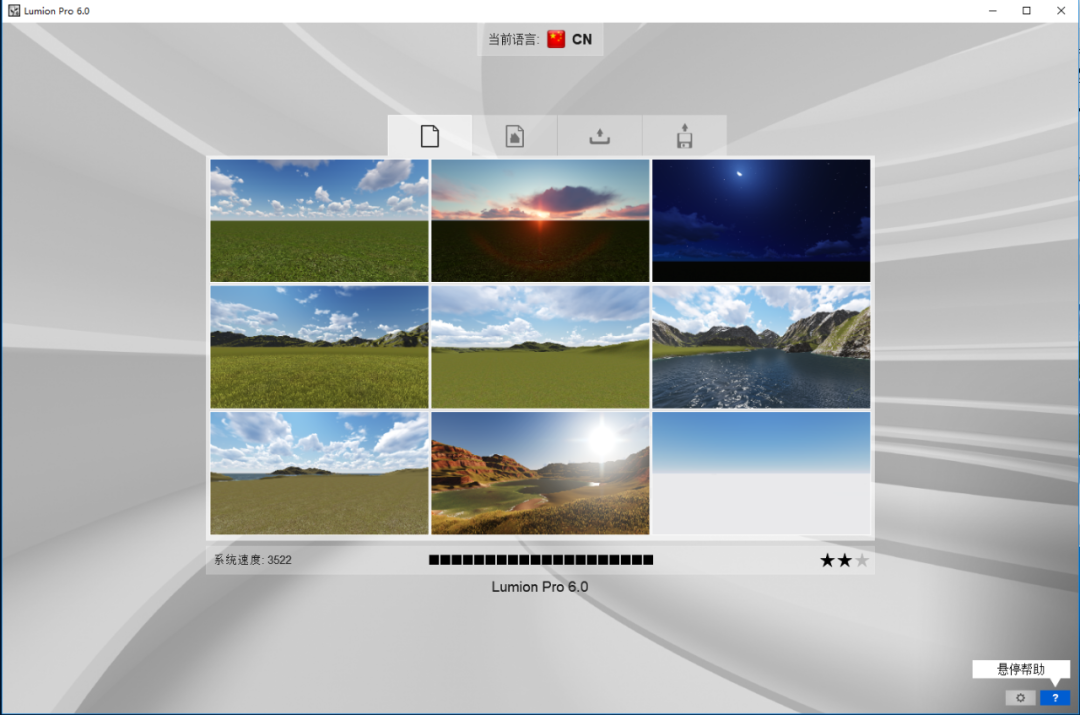Screen dimensions: 1080x715
Task: Choose the night sky scene thumbnail
Action: pyautogui.click(x=761, y=220)
